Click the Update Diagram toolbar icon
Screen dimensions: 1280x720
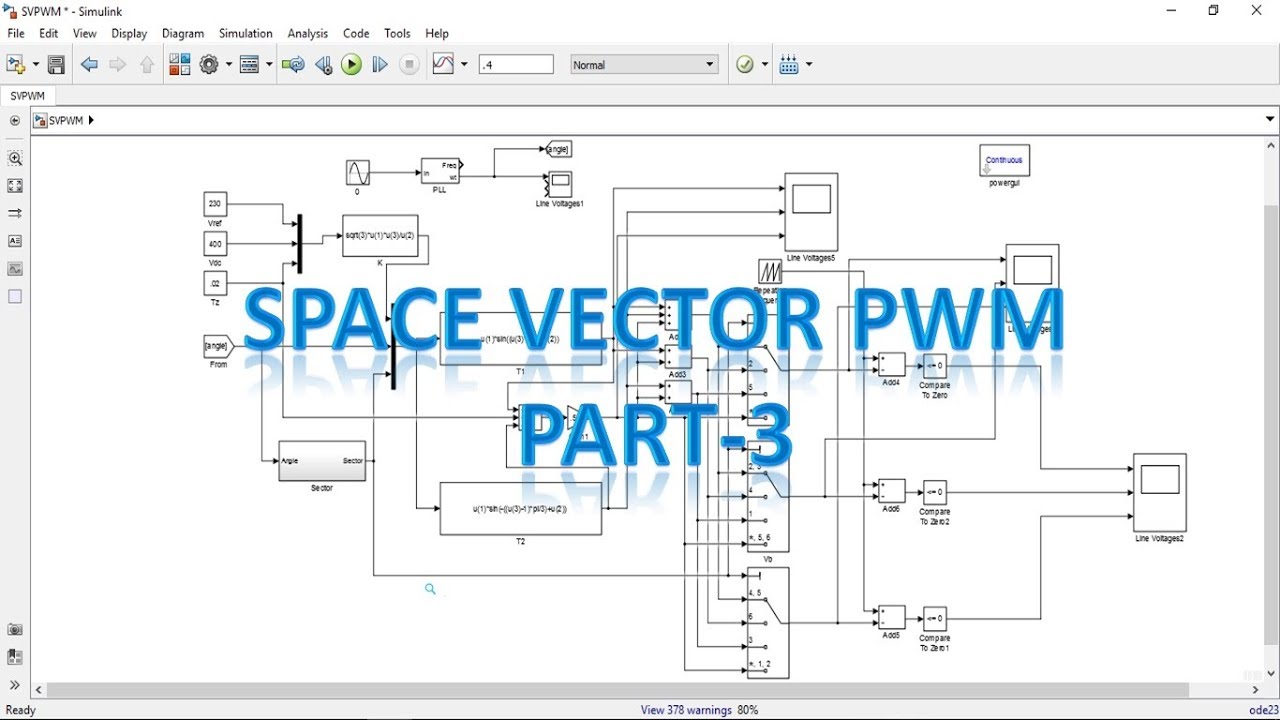click(x=293, y=65)
